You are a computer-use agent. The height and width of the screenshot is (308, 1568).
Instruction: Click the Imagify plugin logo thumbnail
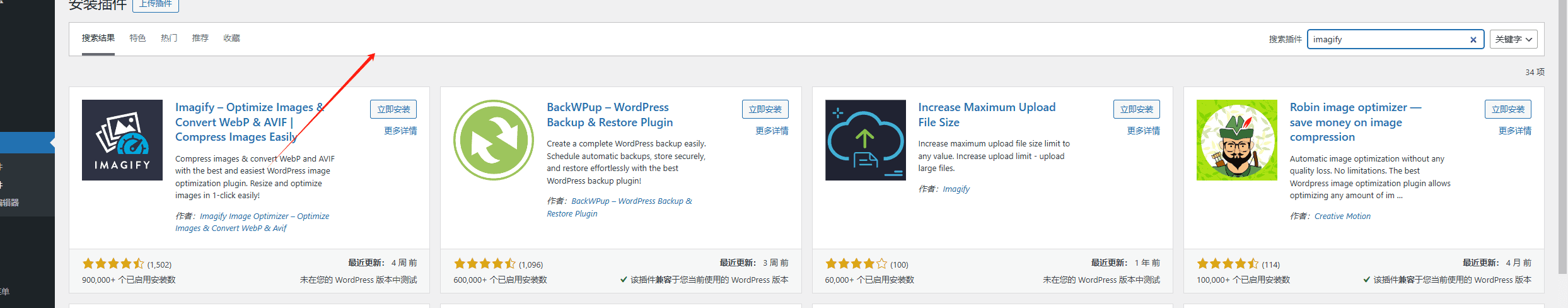tap(122, 140)
